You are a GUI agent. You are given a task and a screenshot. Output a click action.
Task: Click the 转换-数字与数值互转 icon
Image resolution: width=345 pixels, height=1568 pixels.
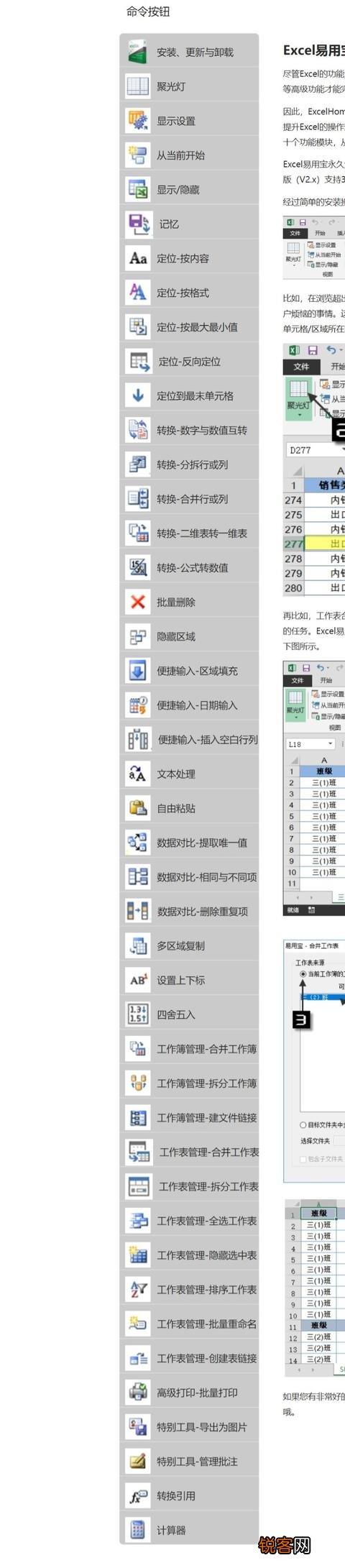click(x=137, y=430)
